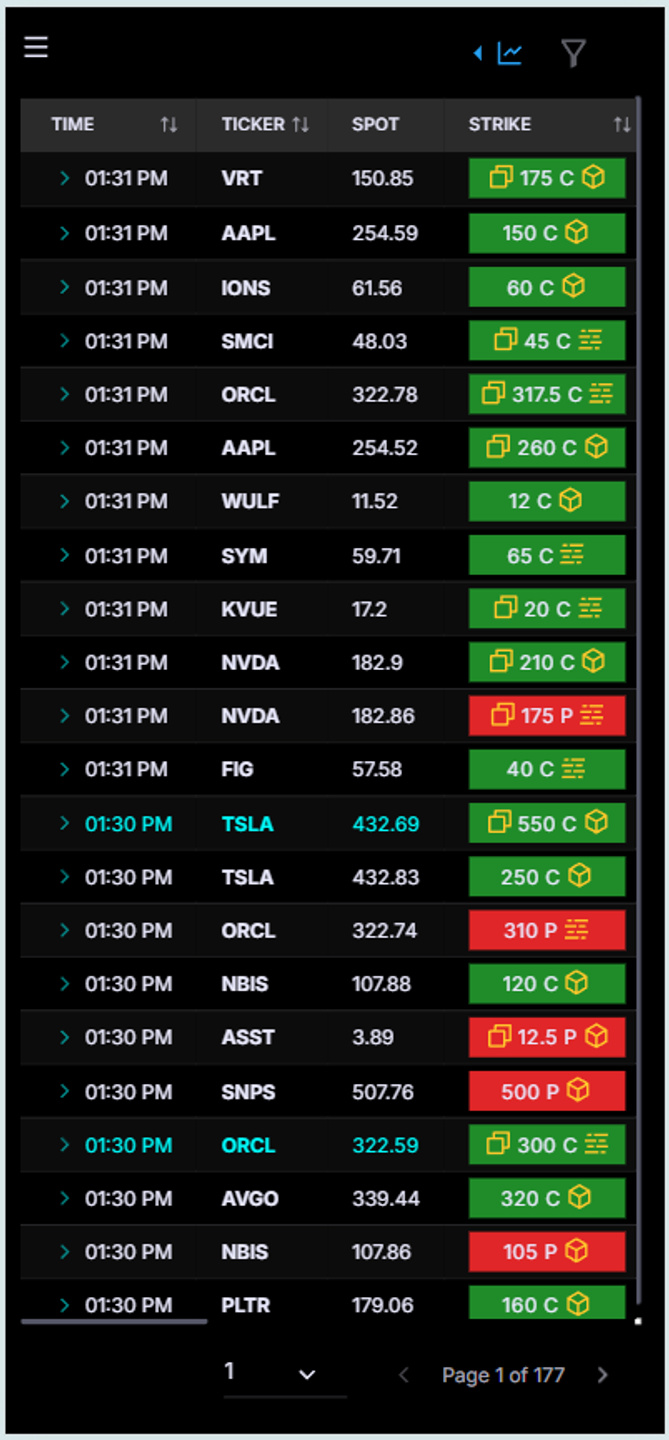Click the SPOT column header

click(376, 125)
